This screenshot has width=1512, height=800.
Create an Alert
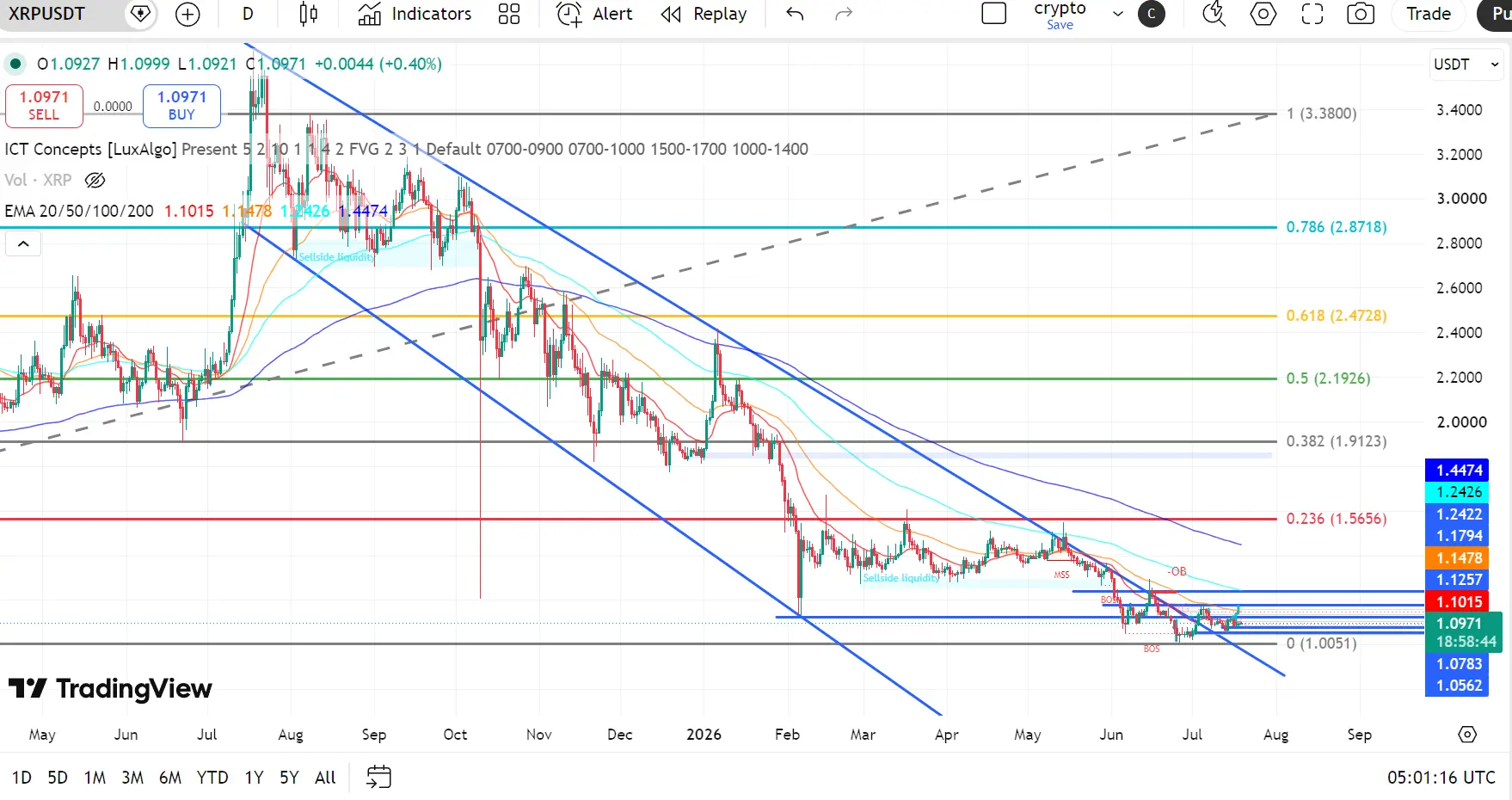594,14
